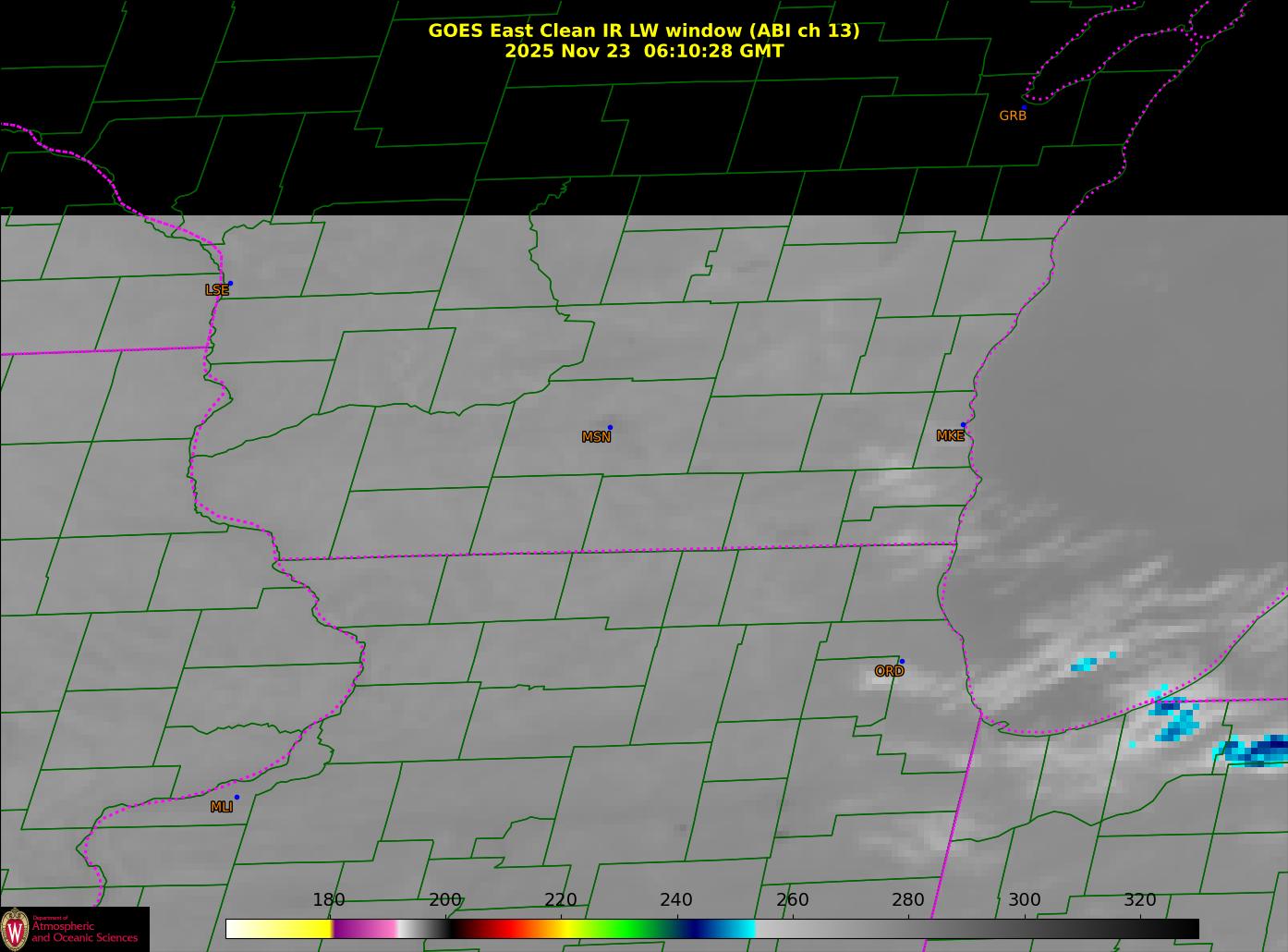Click the 300 tick label on the scale
The height and width of the screenshot is (952, 1288).
tap(1024, 900)
